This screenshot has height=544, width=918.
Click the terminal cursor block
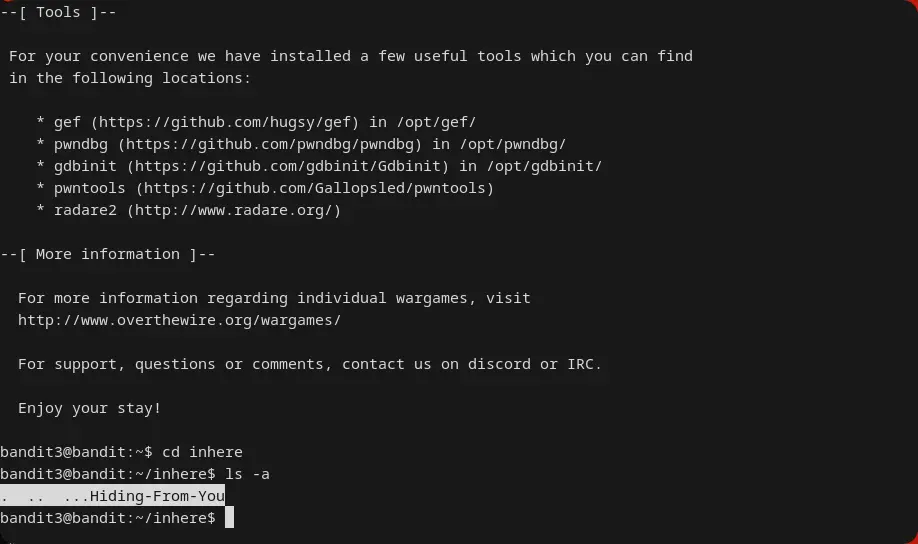tap(229, 518)
